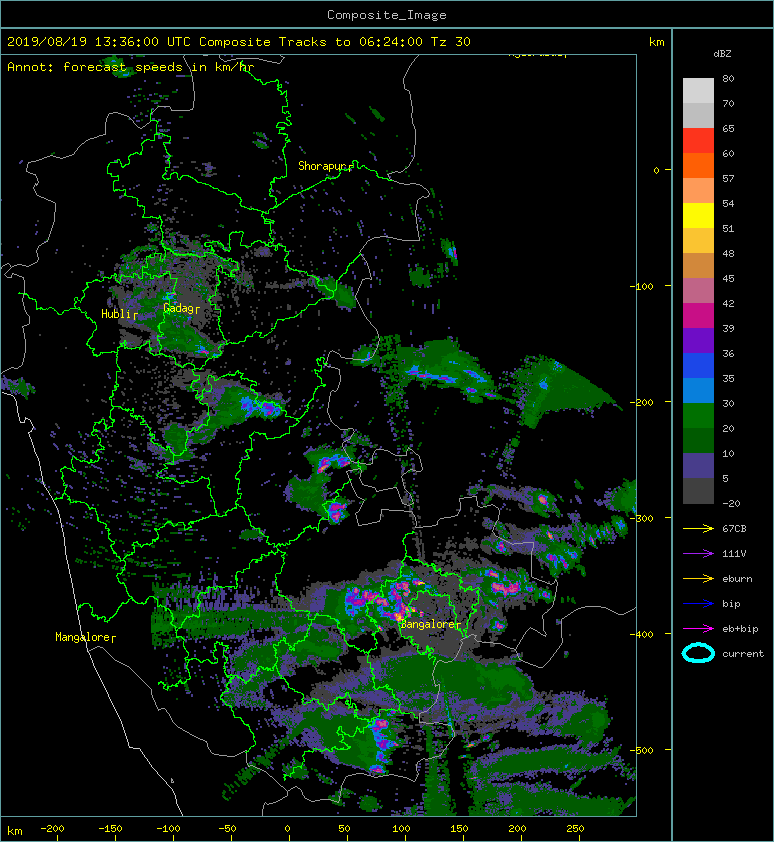Click the 67CB legend label

click(x=734, y=529)
